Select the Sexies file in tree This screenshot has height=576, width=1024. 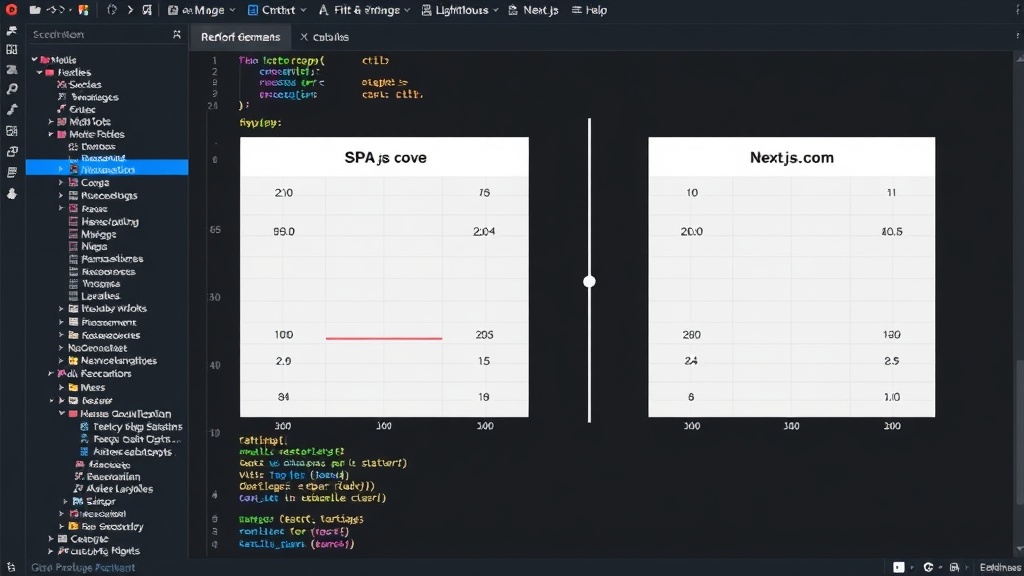(x=79, y=85)
